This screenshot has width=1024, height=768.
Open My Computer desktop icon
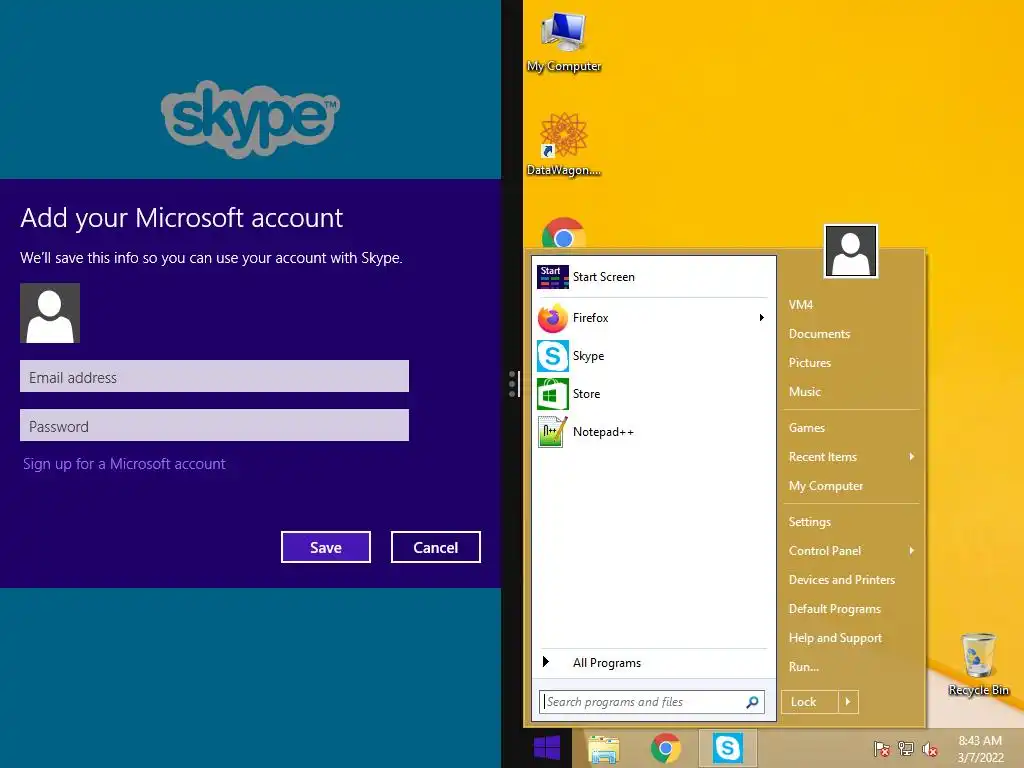point(564,42)
